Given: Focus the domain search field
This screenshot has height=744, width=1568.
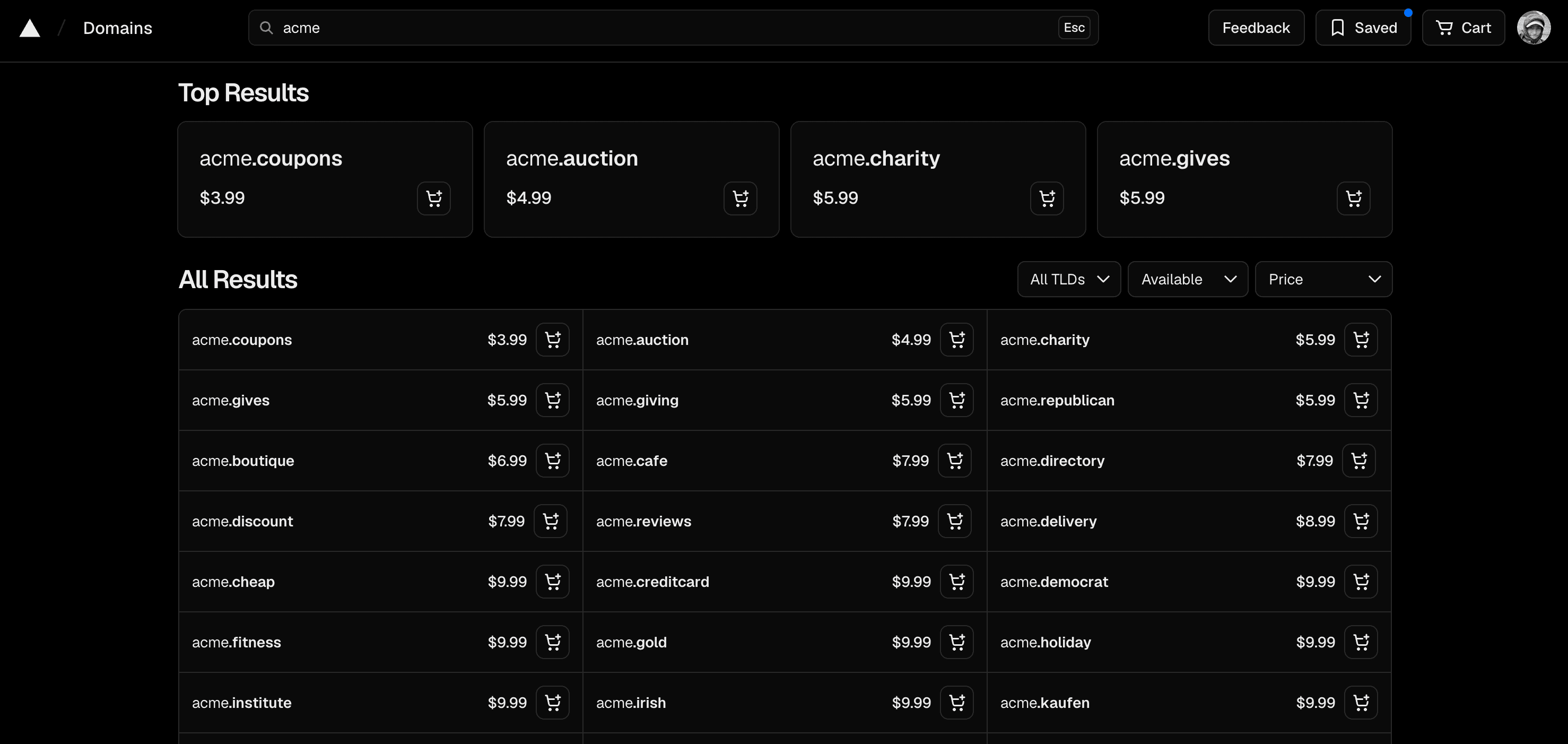Looking at the screenshot, I should point(673,28).
